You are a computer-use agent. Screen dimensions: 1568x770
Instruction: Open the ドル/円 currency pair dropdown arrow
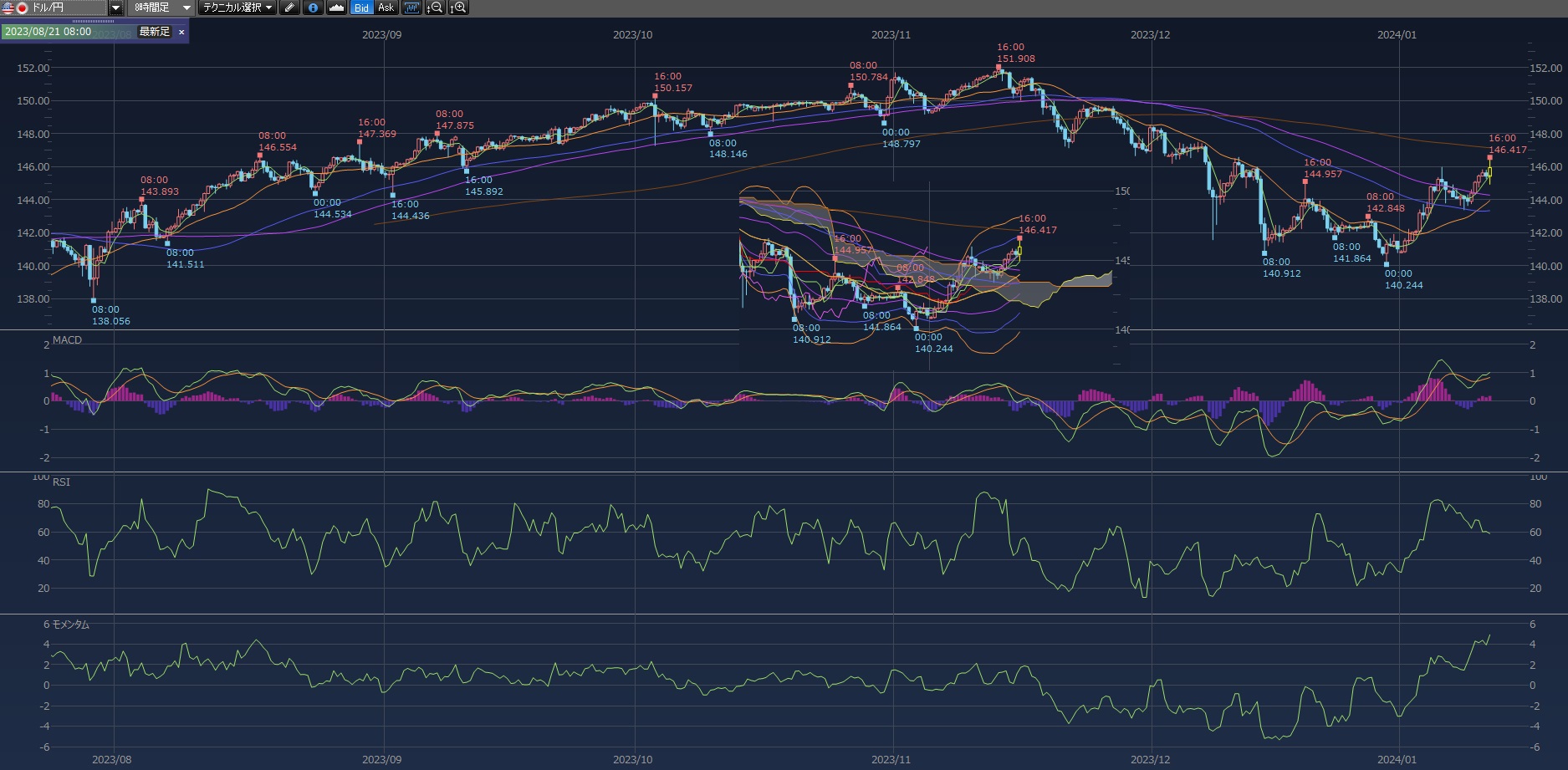point(116,8)
